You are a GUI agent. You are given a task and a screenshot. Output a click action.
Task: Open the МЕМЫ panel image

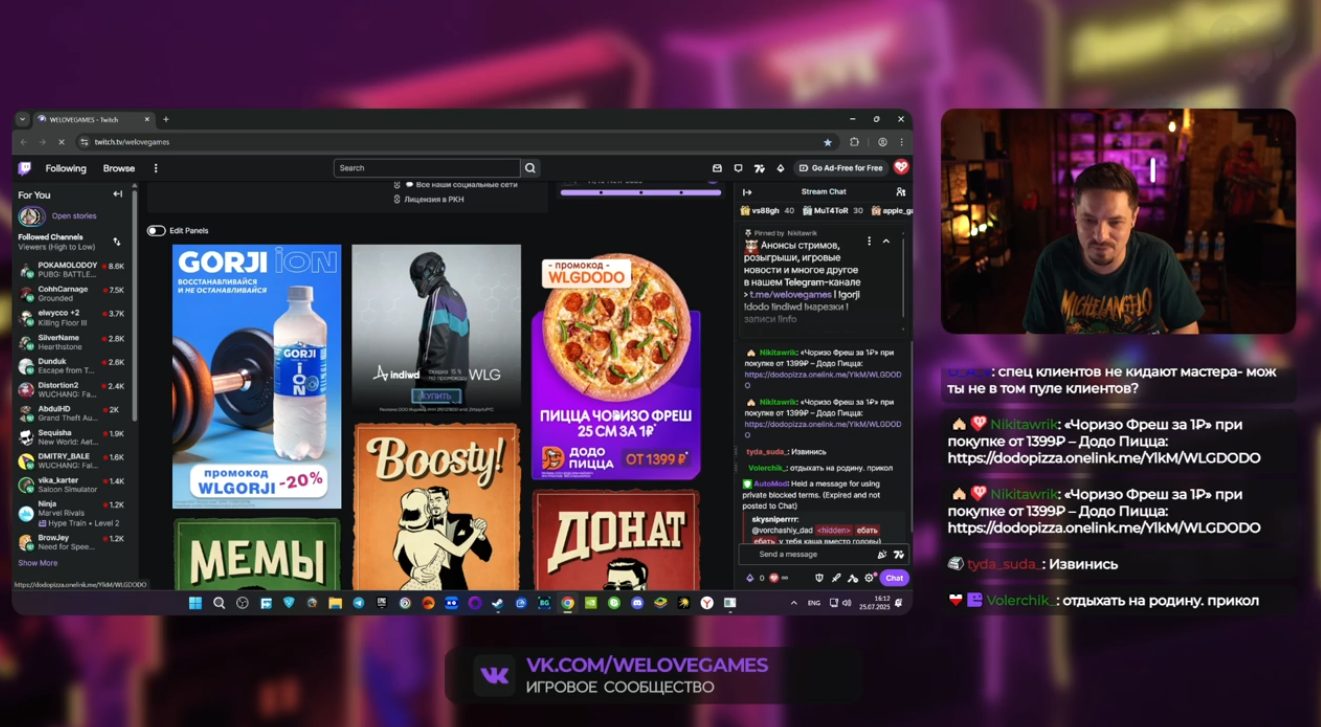(256, 554)
